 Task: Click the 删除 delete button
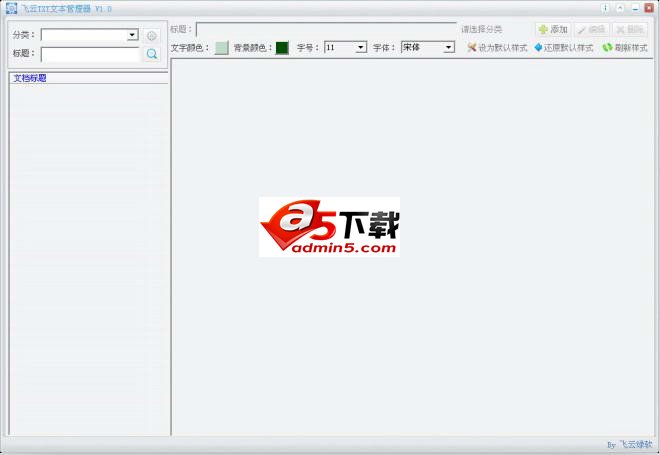pyautogui.click(x=630, y=29)
